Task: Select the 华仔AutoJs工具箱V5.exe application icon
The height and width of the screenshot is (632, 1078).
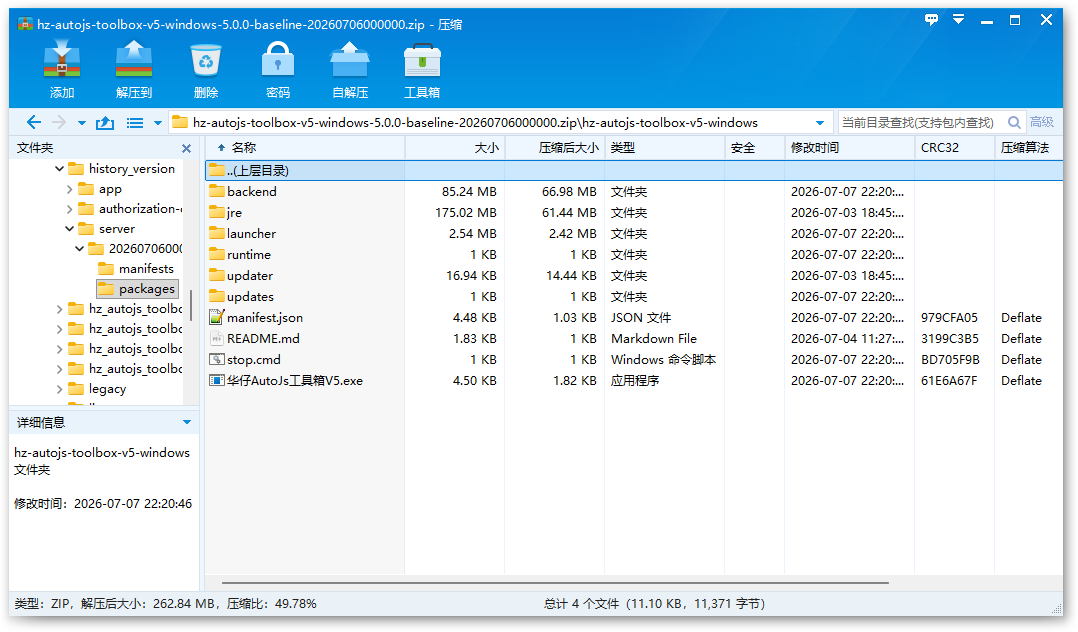Action: point(217,380)
